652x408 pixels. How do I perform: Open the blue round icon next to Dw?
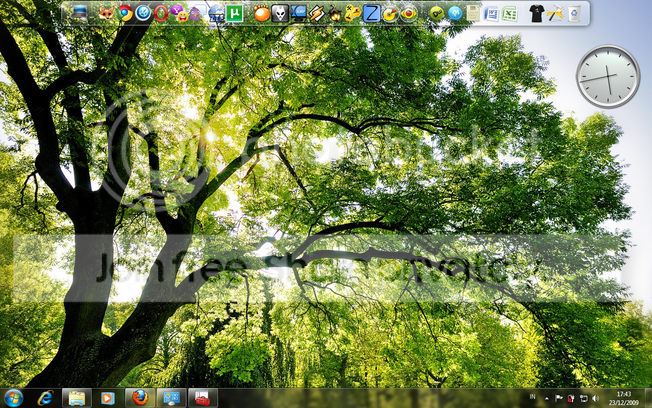point(454,13)
